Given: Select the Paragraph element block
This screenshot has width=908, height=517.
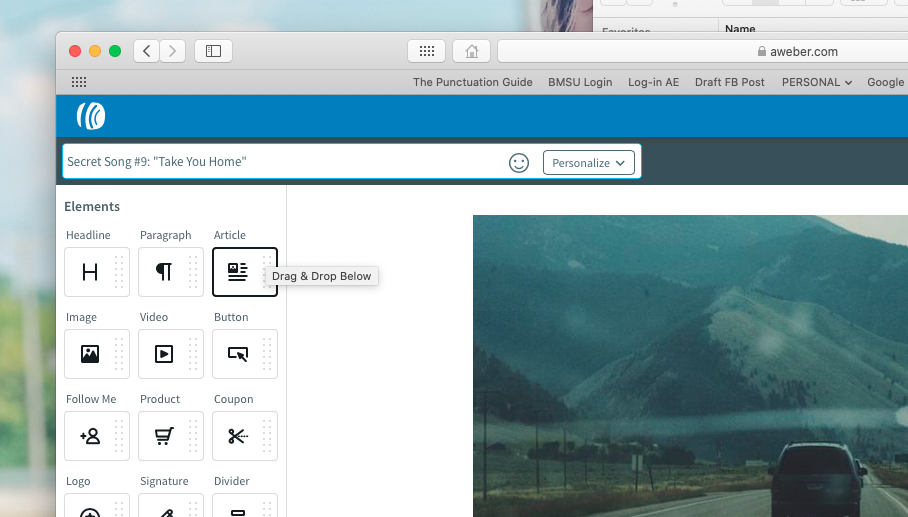Looking at the screenshot, I should pyautogui.click(x=171, y=272).
